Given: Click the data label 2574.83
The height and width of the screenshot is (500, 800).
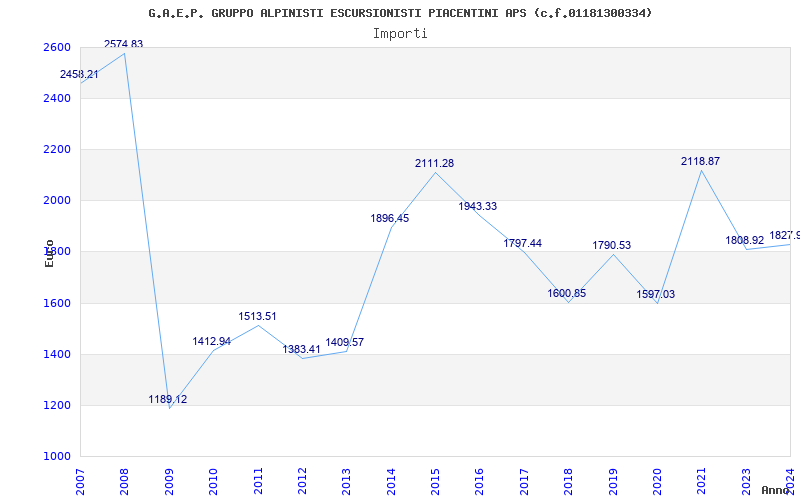Looking at the screenshot, I should coord(123,44).
